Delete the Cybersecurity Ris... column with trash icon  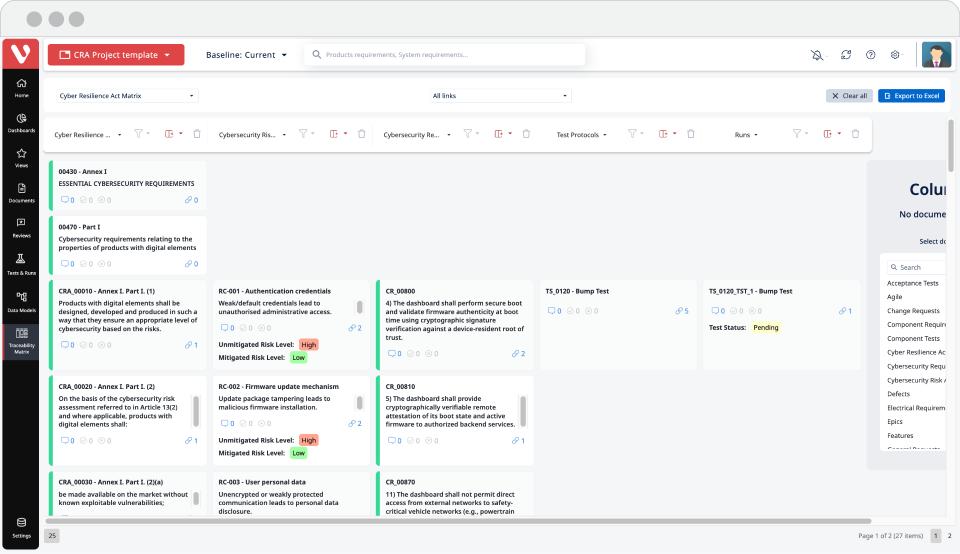coord(362,133)
